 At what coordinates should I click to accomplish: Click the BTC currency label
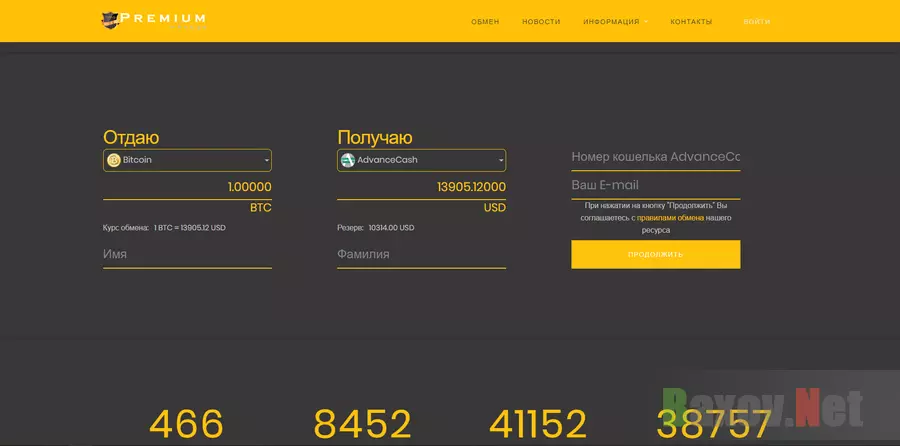click(x=261, y=208)
